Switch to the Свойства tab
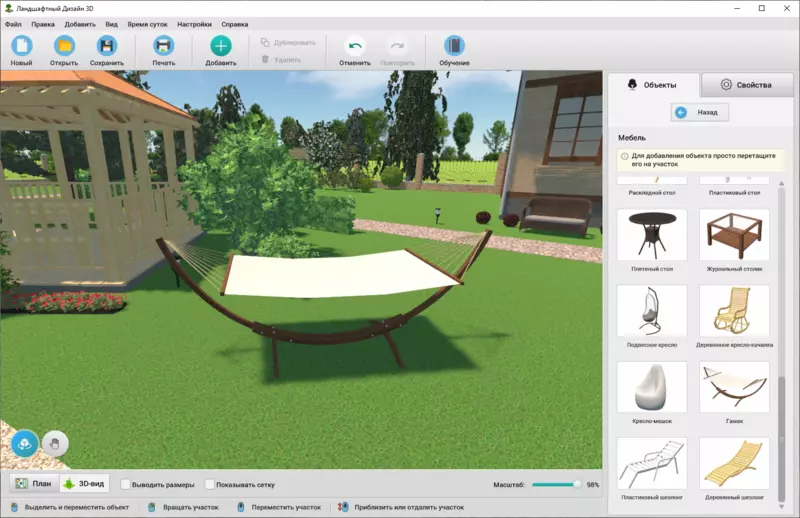Viewport: 800px width, 518px height. 747,85
